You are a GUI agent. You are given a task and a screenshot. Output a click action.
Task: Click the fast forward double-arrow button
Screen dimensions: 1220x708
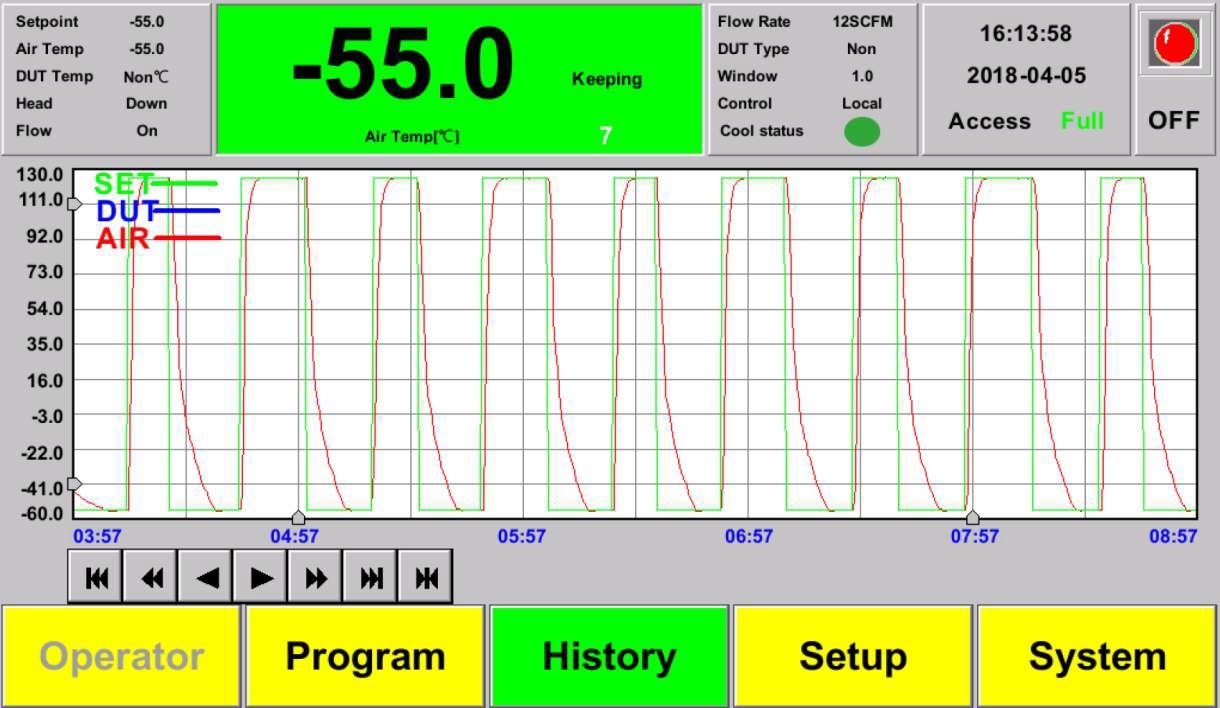point(316,577)
